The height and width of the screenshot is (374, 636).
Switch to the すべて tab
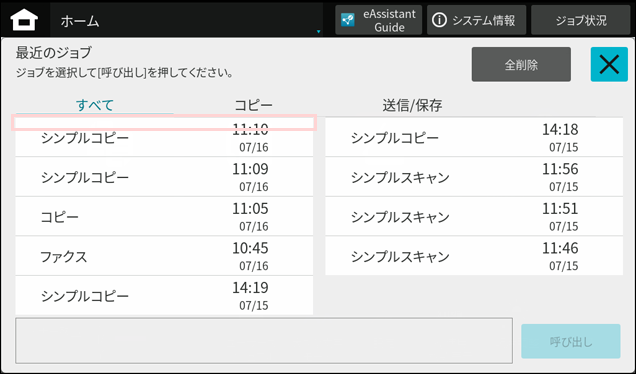95,105
